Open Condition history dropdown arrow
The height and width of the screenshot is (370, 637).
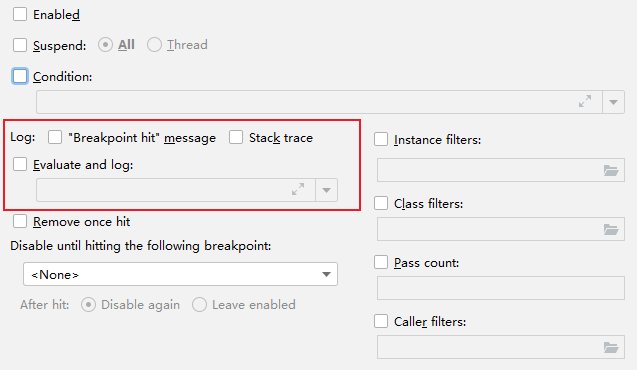613,102
